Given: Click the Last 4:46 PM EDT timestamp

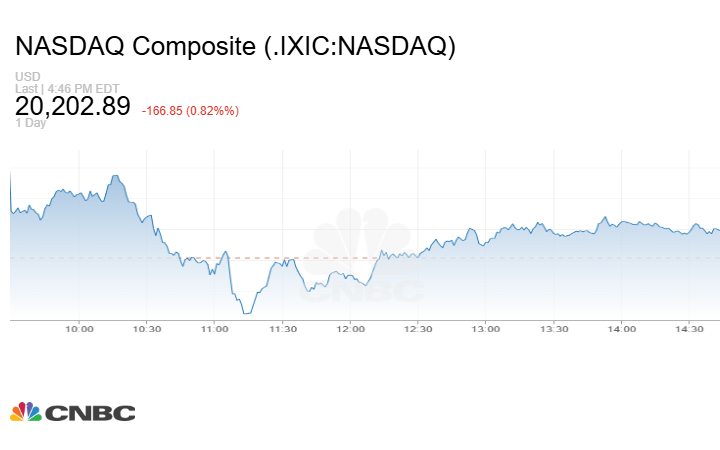Looking at the screenshot, I should [66, 89].
